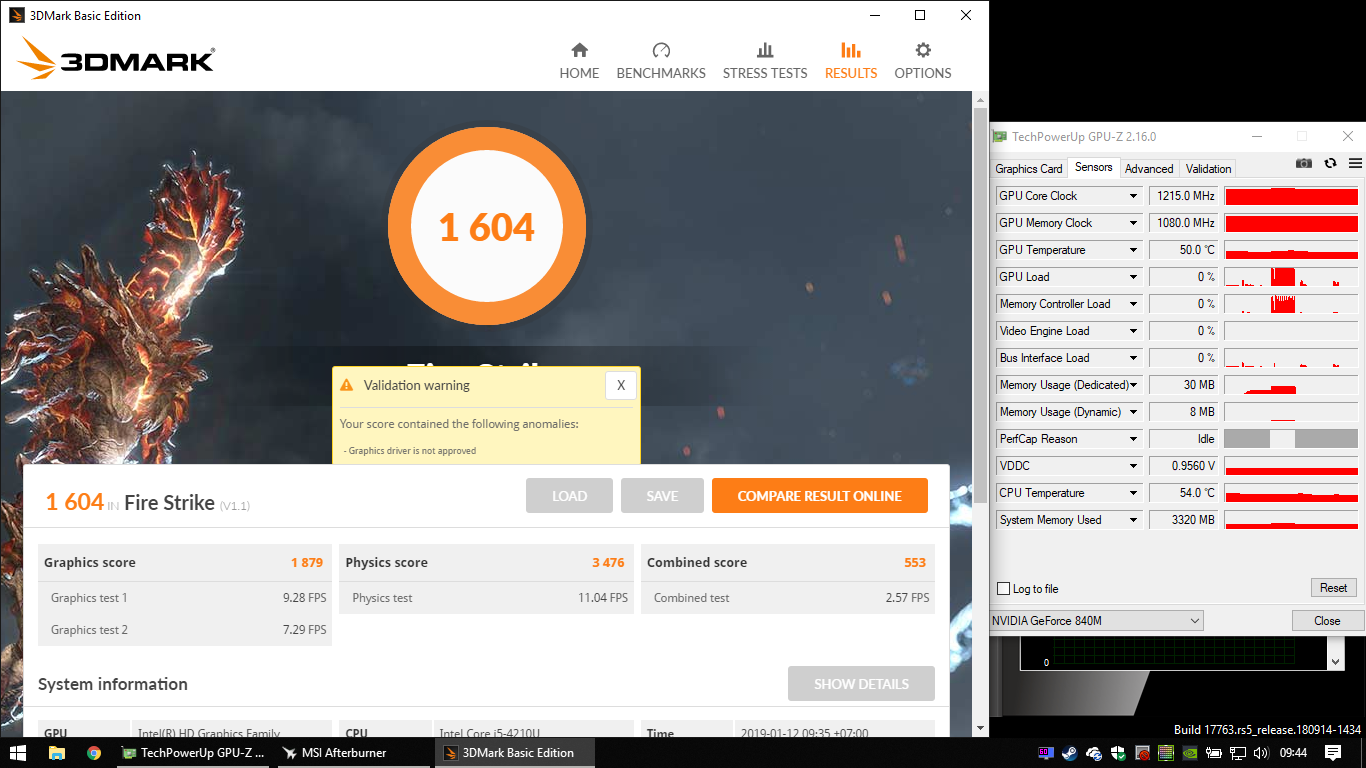The image size is (1366, 768).
Task: Open the CPU Temperature sensor dropdown
Action: (x=1133, y=493)
